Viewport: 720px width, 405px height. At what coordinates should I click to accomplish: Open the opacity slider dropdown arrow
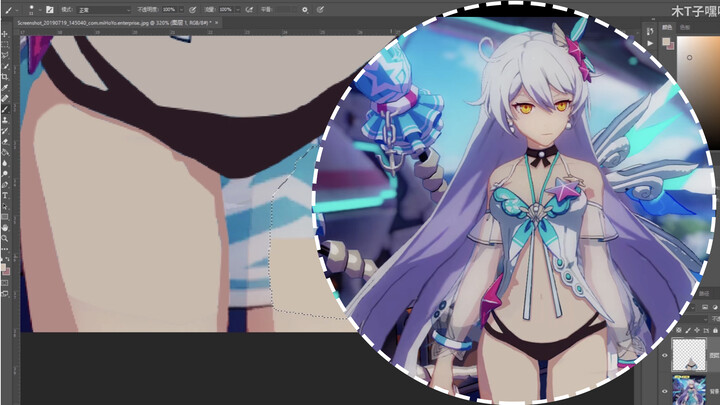[x=181, y=10]
